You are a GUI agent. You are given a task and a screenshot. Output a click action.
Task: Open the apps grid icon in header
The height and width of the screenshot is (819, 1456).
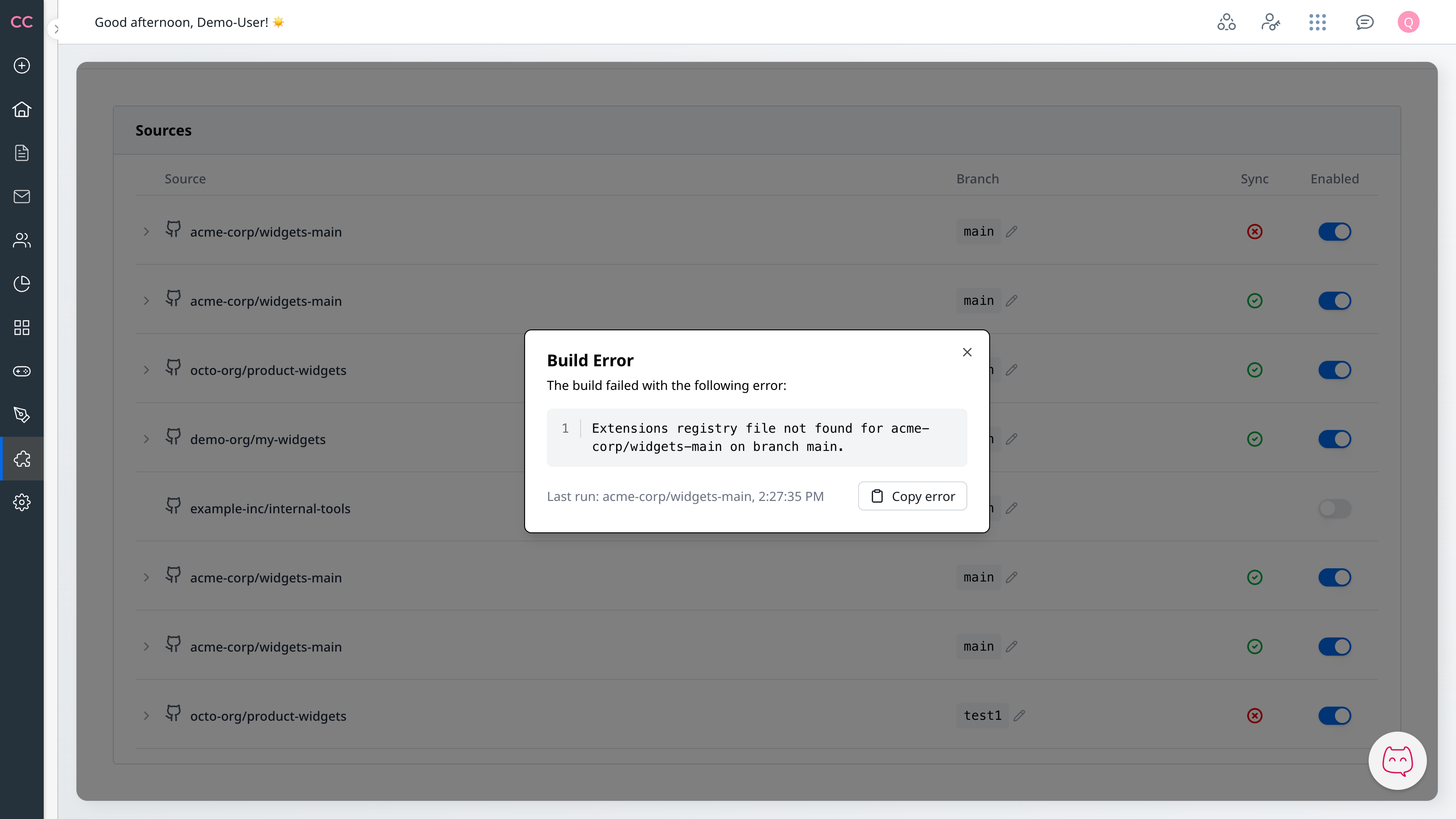tap(1317, 23)
